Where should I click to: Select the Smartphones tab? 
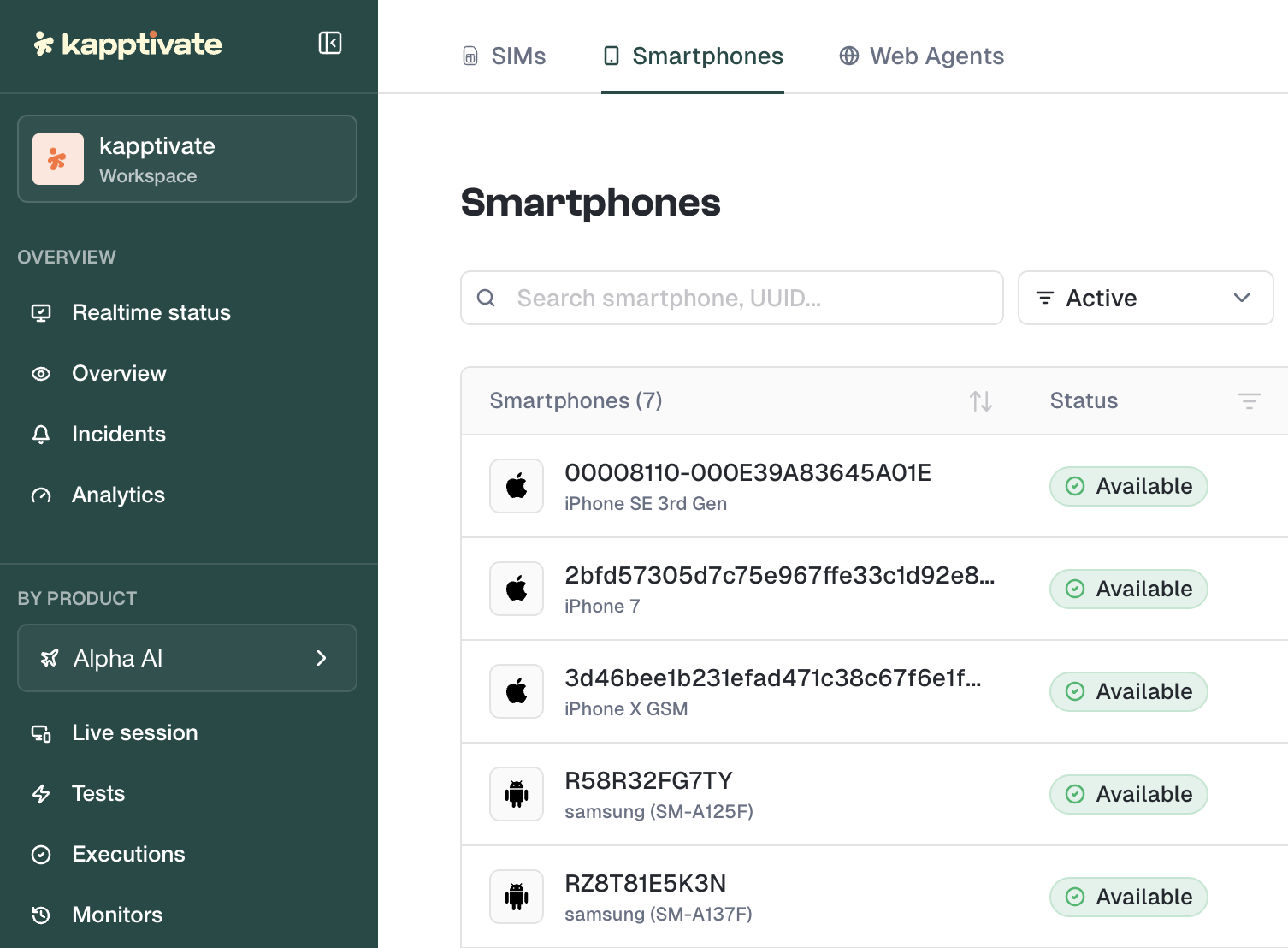tap(693, 56)
